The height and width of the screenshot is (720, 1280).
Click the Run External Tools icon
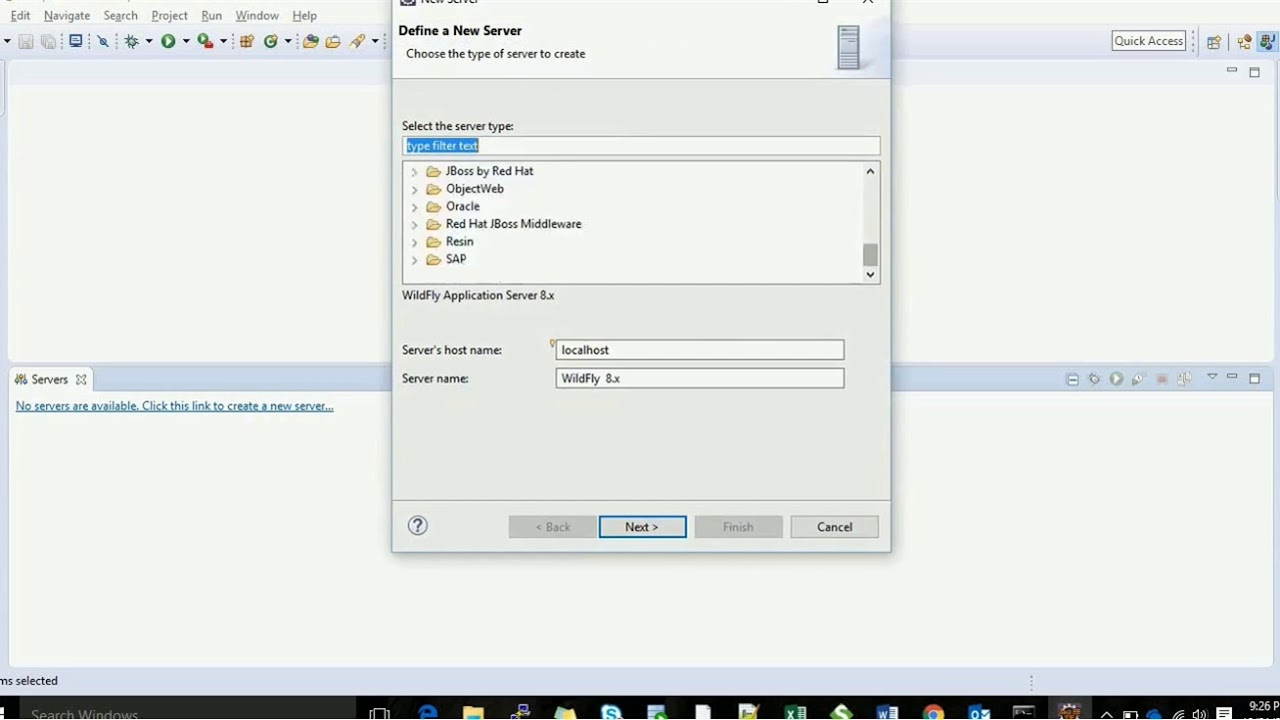pyautogui.click(x=204, y=41)
